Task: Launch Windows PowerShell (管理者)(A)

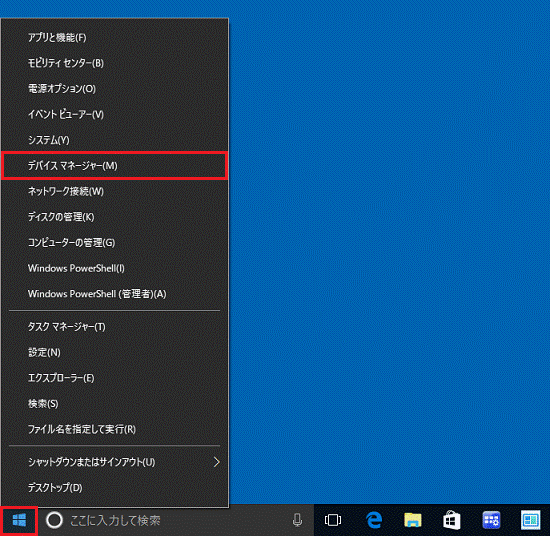Action: 115,294
